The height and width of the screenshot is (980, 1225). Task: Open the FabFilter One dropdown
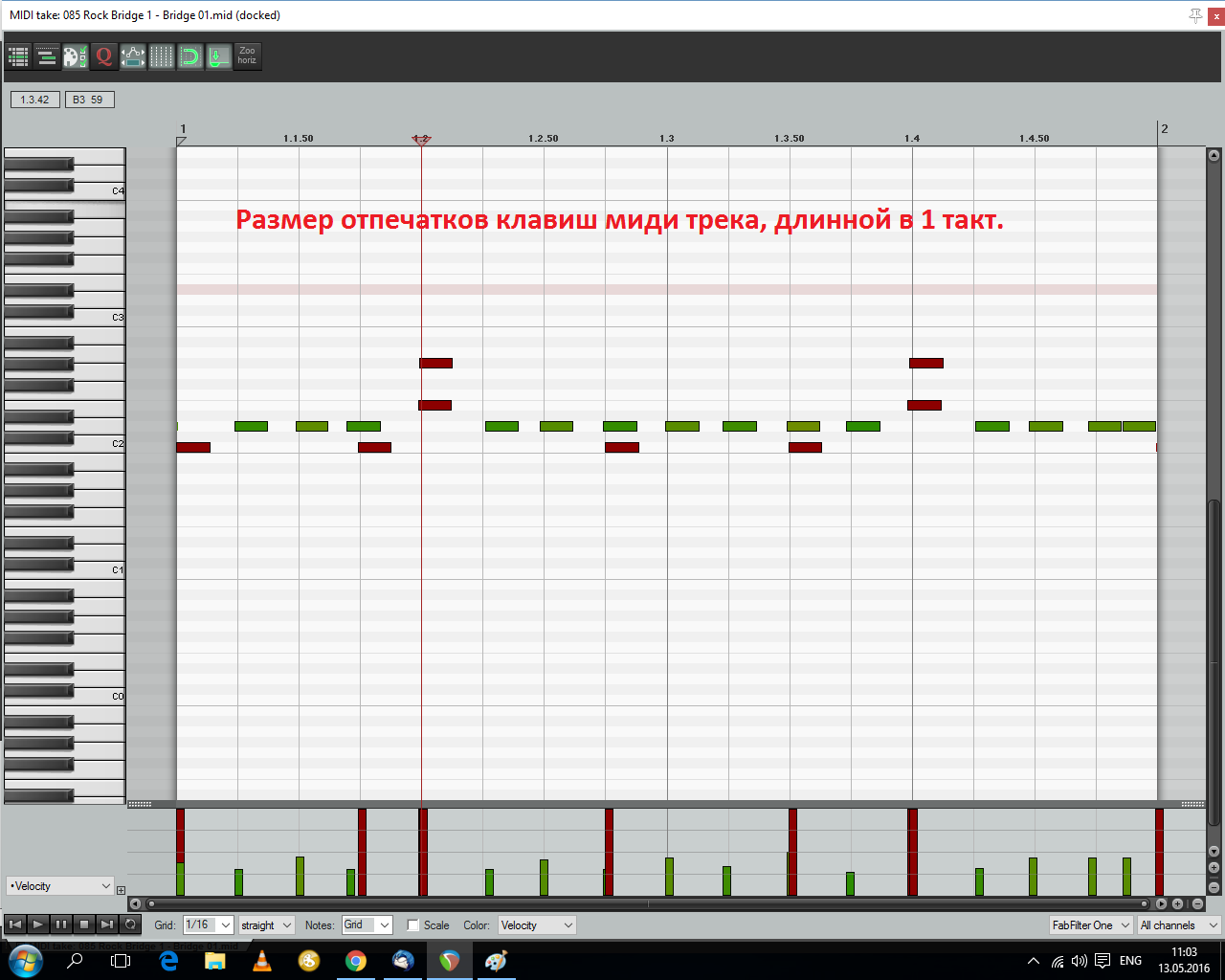pyautogui.click(x=1091, y=925)
